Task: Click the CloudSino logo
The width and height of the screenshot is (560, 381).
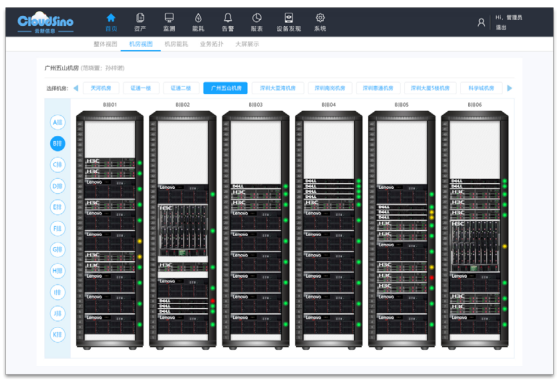Action: coord(45,22)
